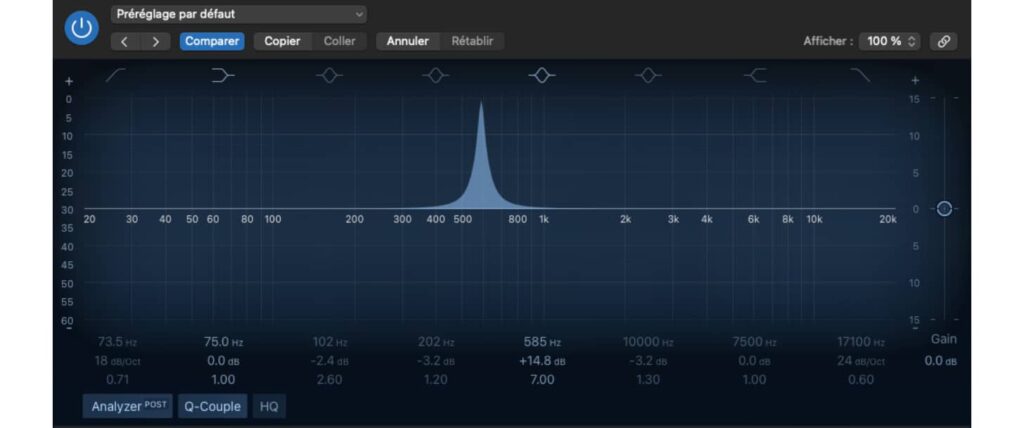Click the 0.0 dB gain under 75.0 Hz
This screenshot has width=1024, height=428.
point(223,361)
